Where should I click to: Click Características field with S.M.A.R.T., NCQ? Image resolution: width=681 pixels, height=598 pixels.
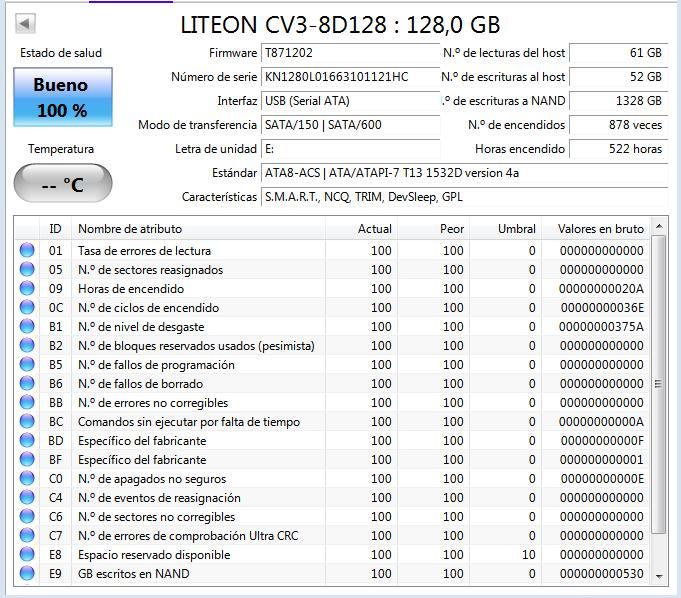point(464,197)
